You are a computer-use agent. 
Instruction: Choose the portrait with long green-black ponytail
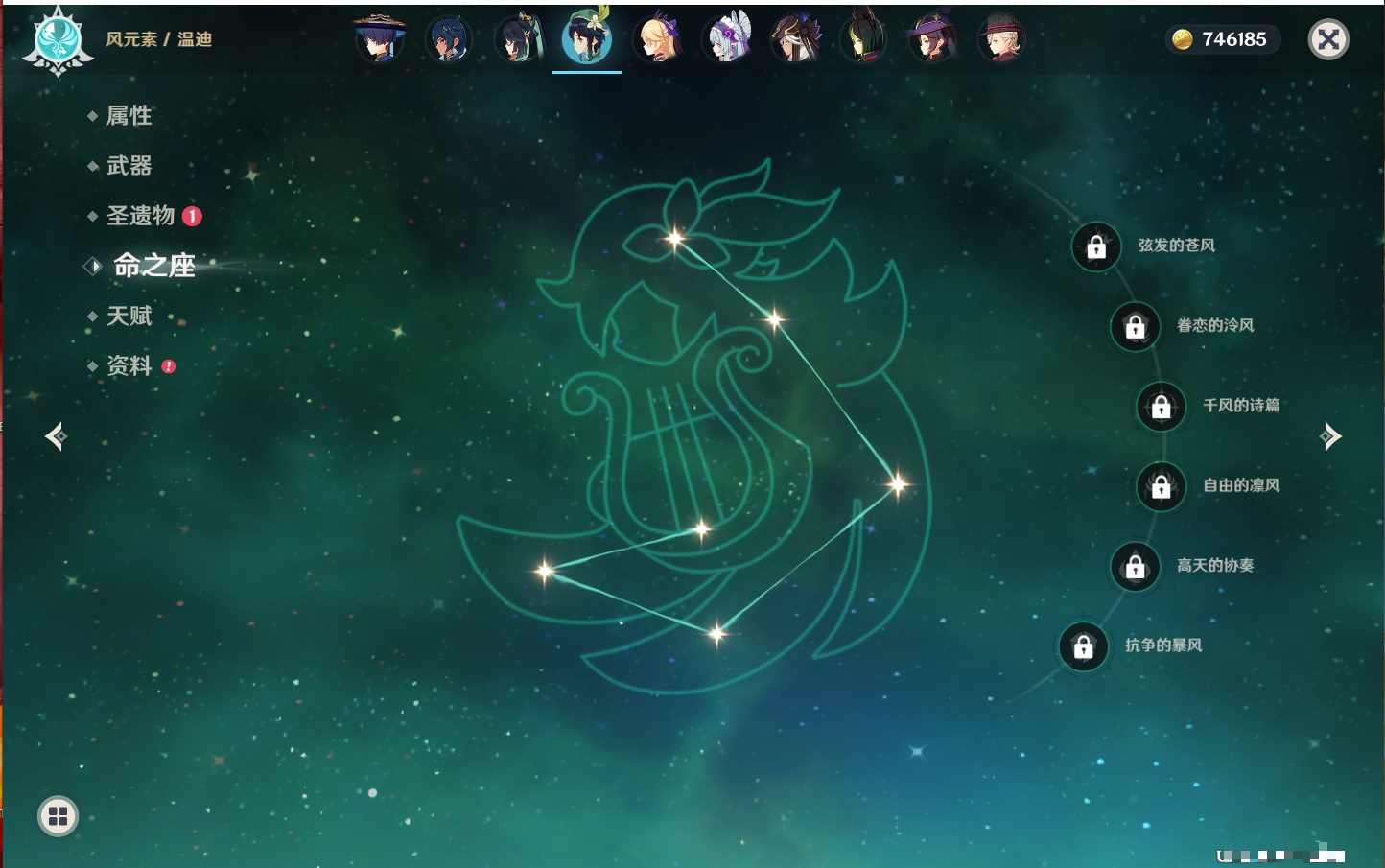click(518, 39)
